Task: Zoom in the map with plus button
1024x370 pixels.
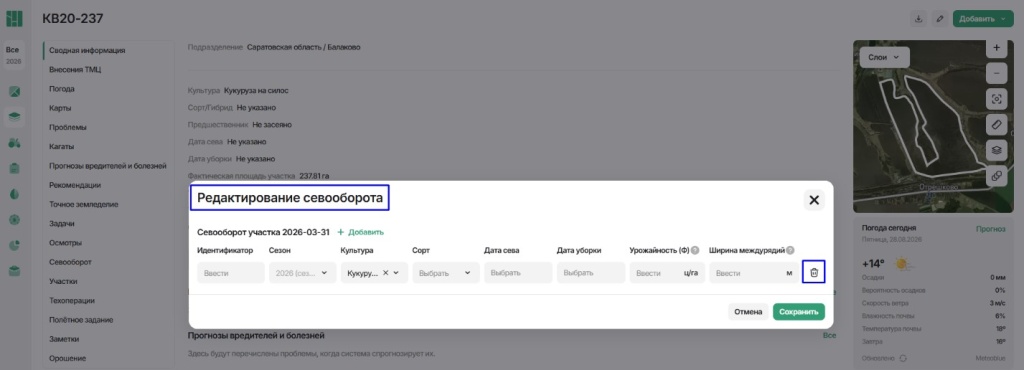Action: click(996, 48)
